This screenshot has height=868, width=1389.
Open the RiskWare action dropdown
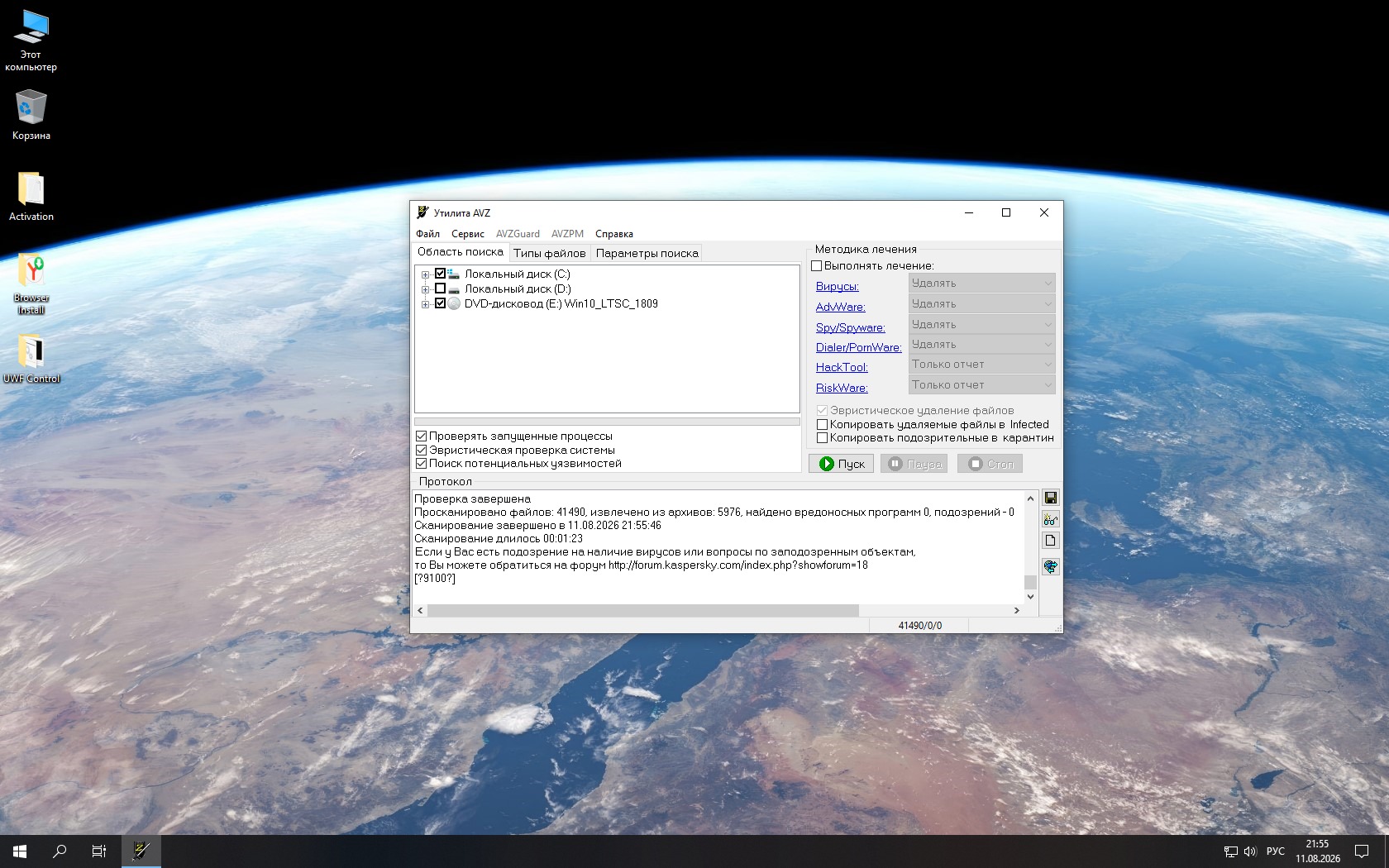(981, 384)
